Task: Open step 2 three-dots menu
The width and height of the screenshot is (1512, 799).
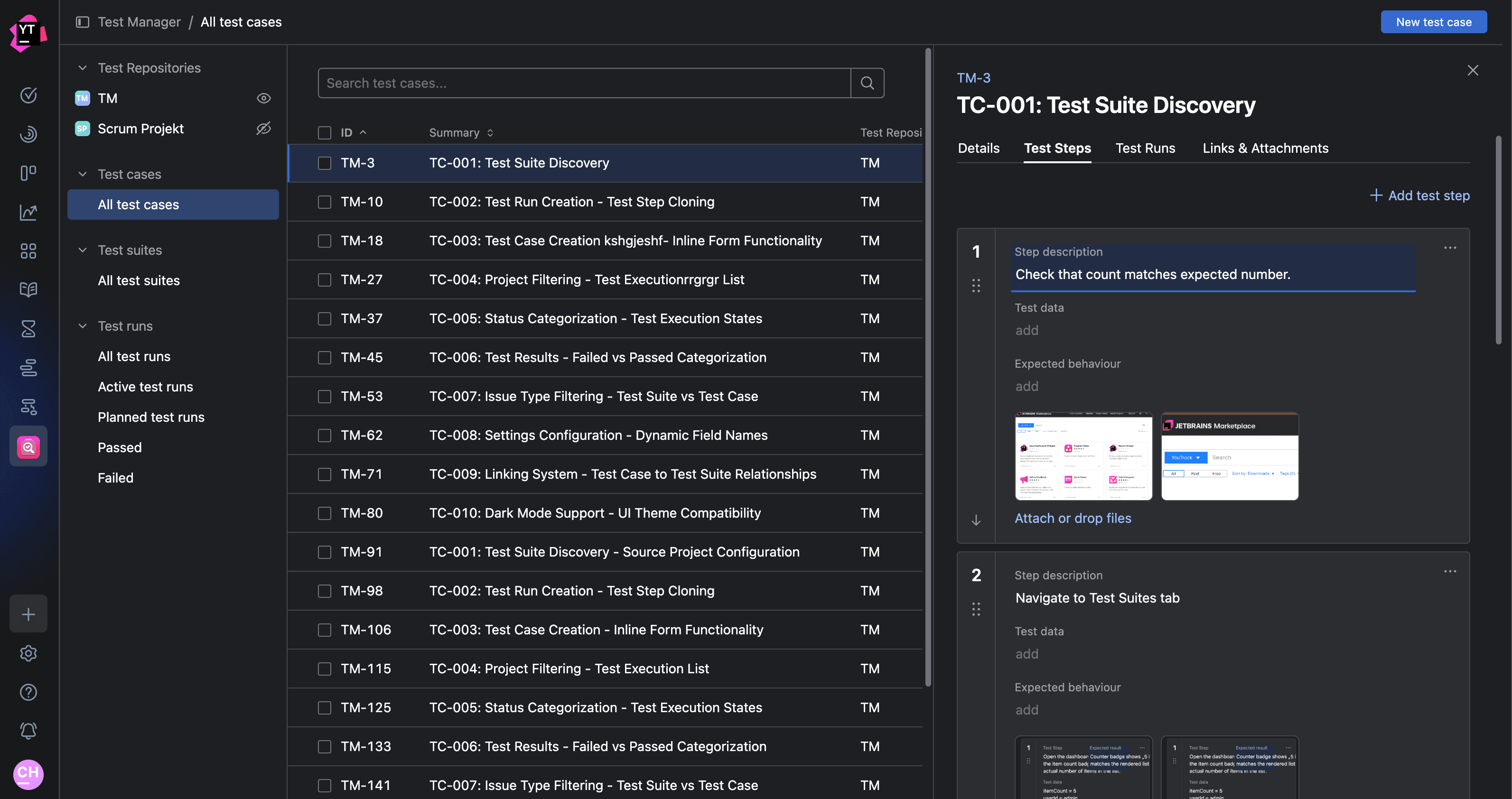Action: [x=1450, y=571]
